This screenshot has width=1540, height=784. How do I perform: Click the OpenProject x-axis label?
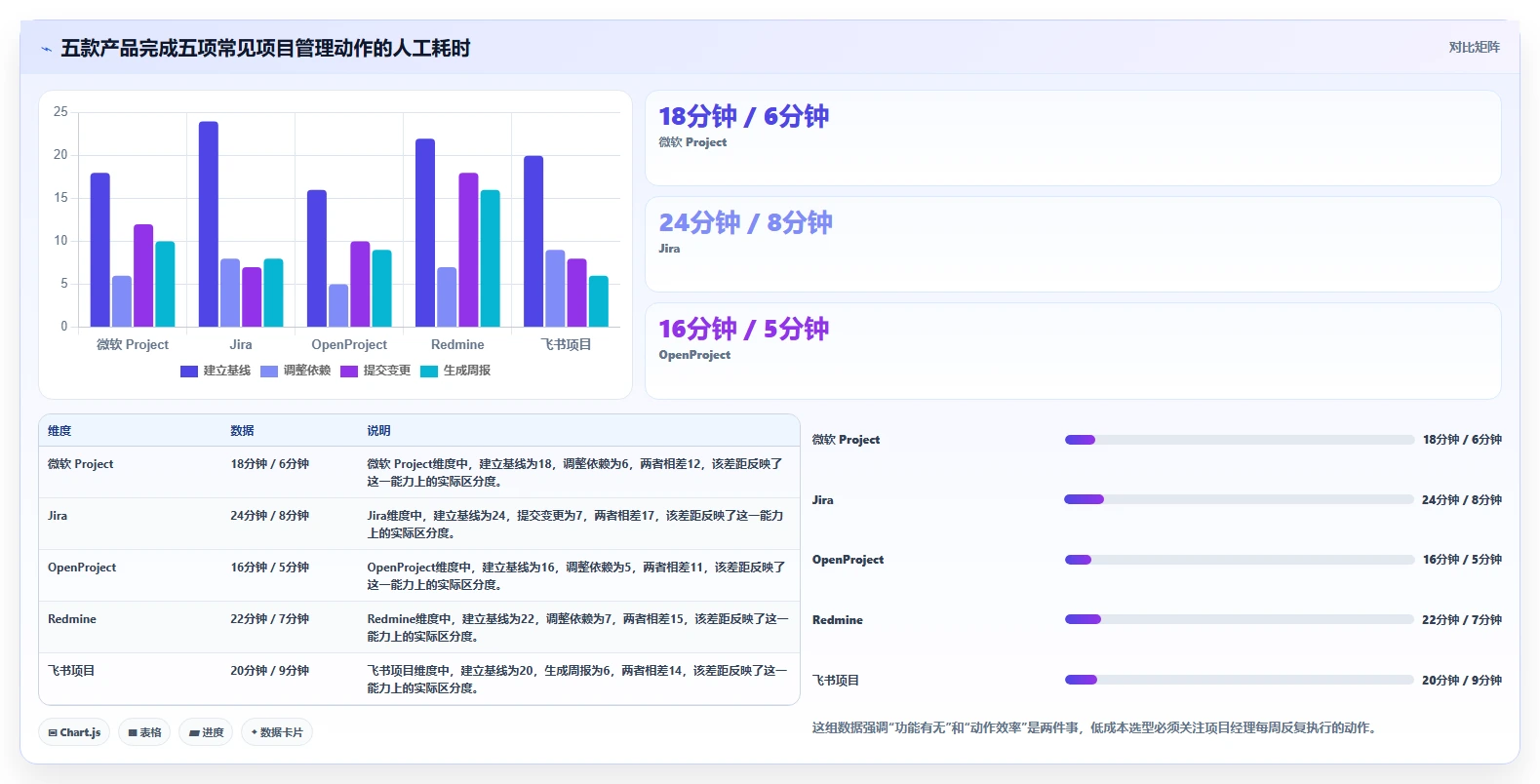point(349,345)
